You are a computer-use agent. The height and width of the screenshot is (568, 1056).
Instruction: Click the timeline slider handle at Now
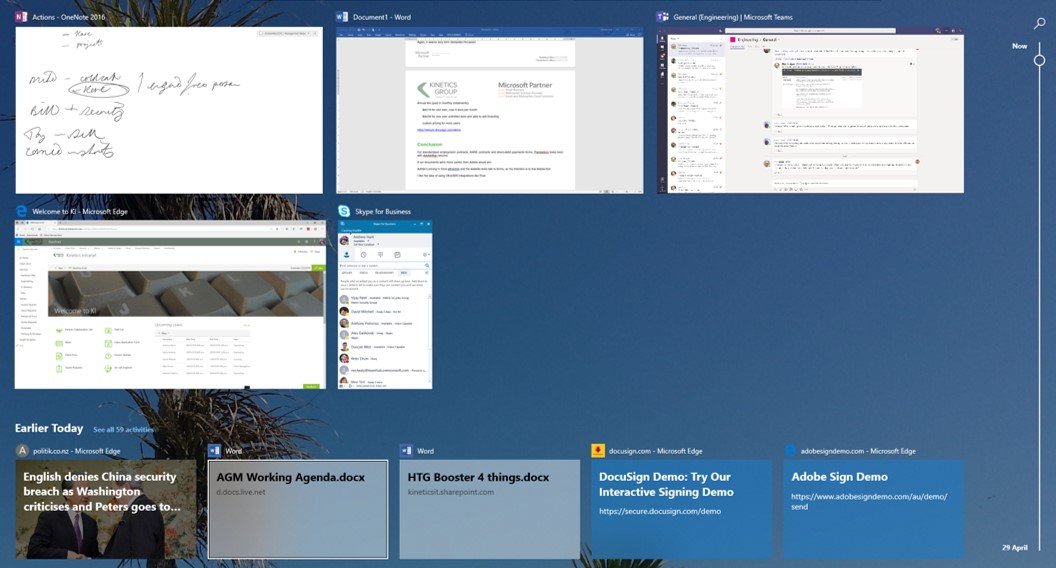[x=1039, y=60]
